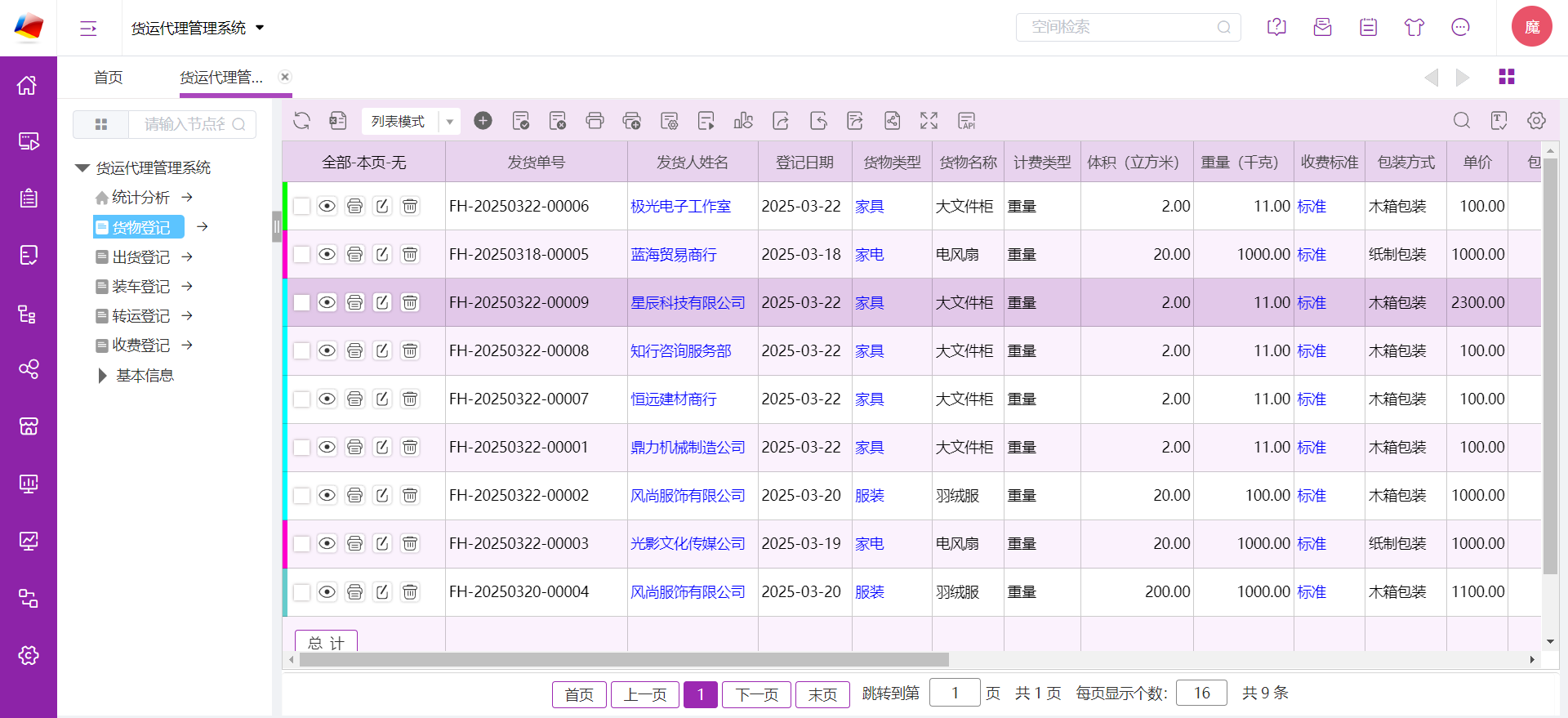The image size is (1568, 718).
Task: Click the fullscreen expand-arrows icon
Action: coord(929,121)
